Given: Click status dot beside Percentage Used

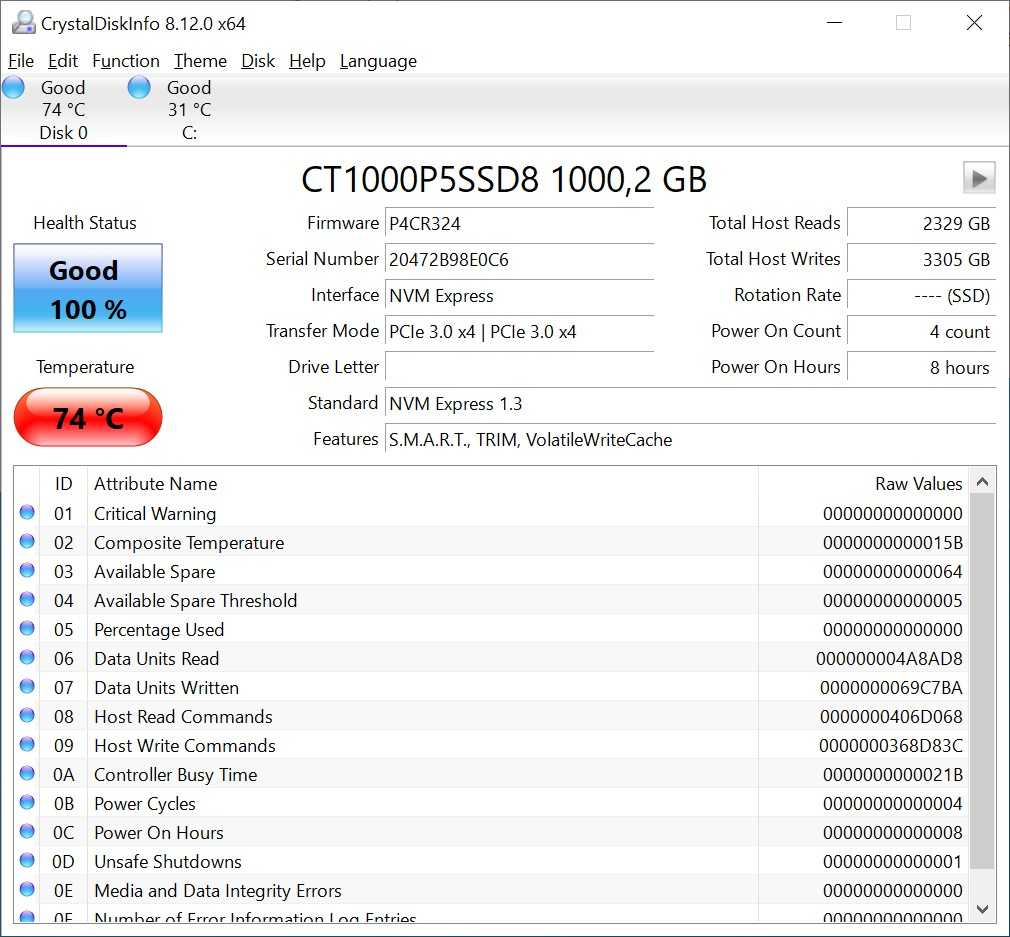Looking at the screenshot, I should 27,629.
